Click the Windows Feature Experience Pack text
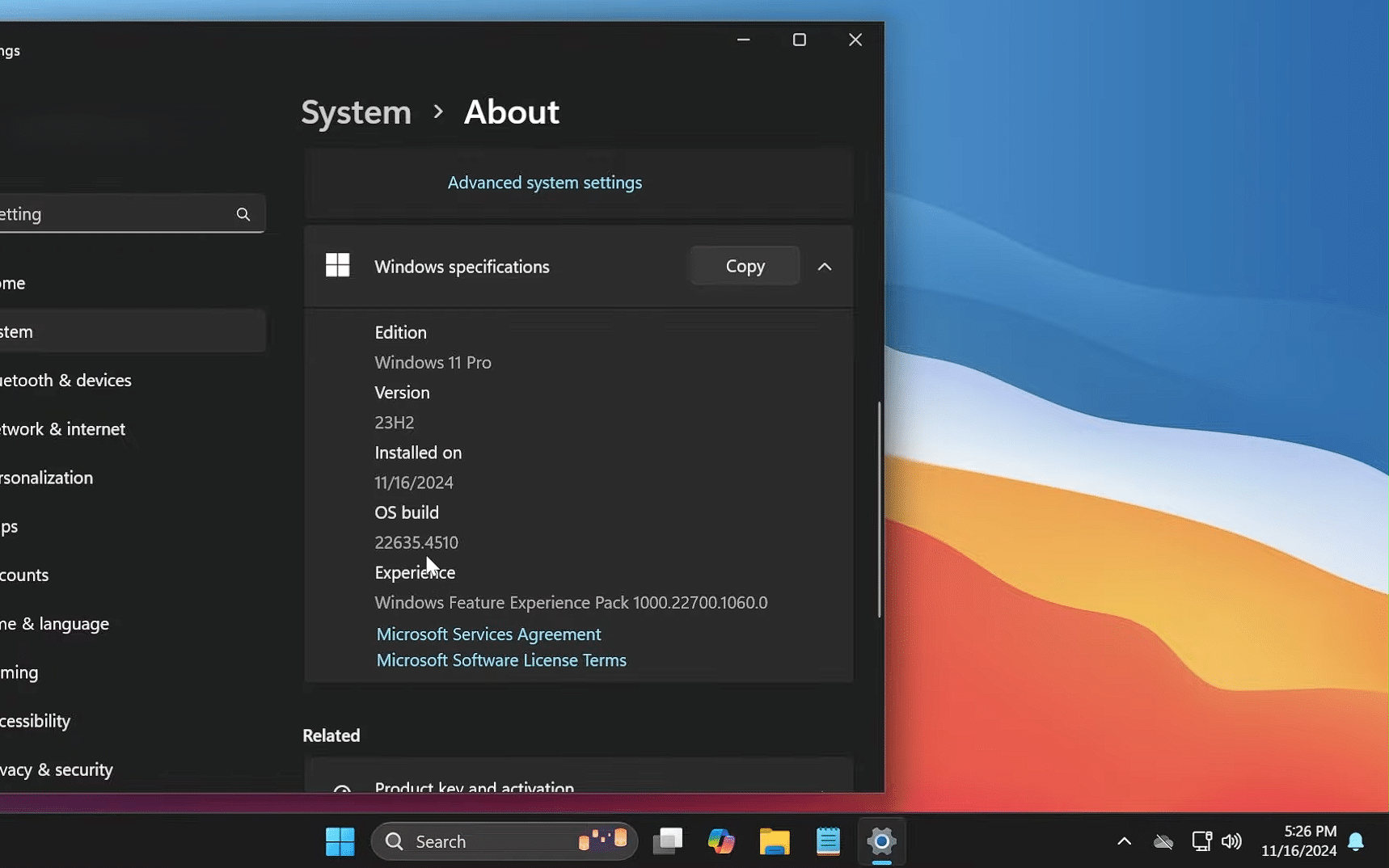Viewport: 1389px width, 868px height. coord(571,603)
